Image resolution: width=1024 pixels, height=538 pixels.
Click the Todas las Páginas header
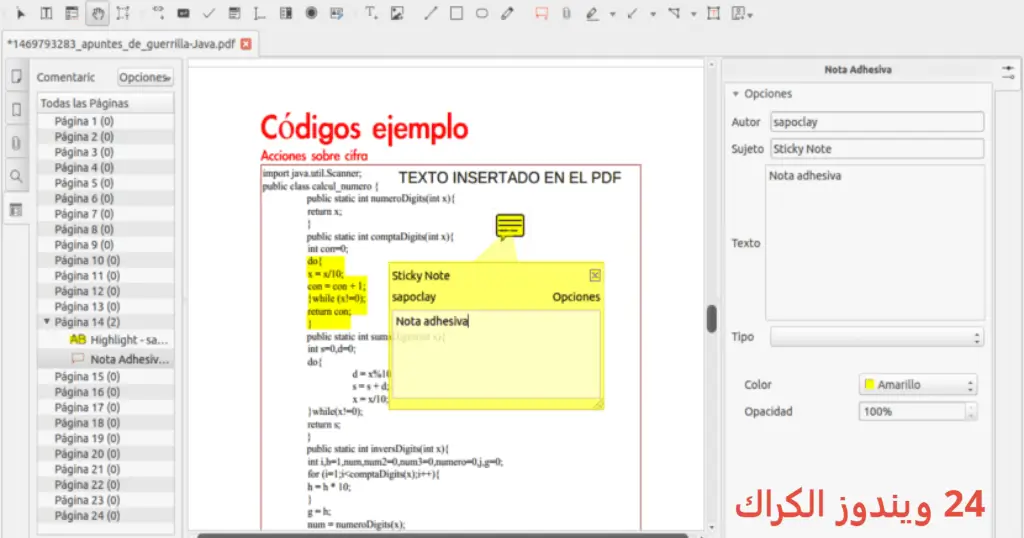[106, 103]
